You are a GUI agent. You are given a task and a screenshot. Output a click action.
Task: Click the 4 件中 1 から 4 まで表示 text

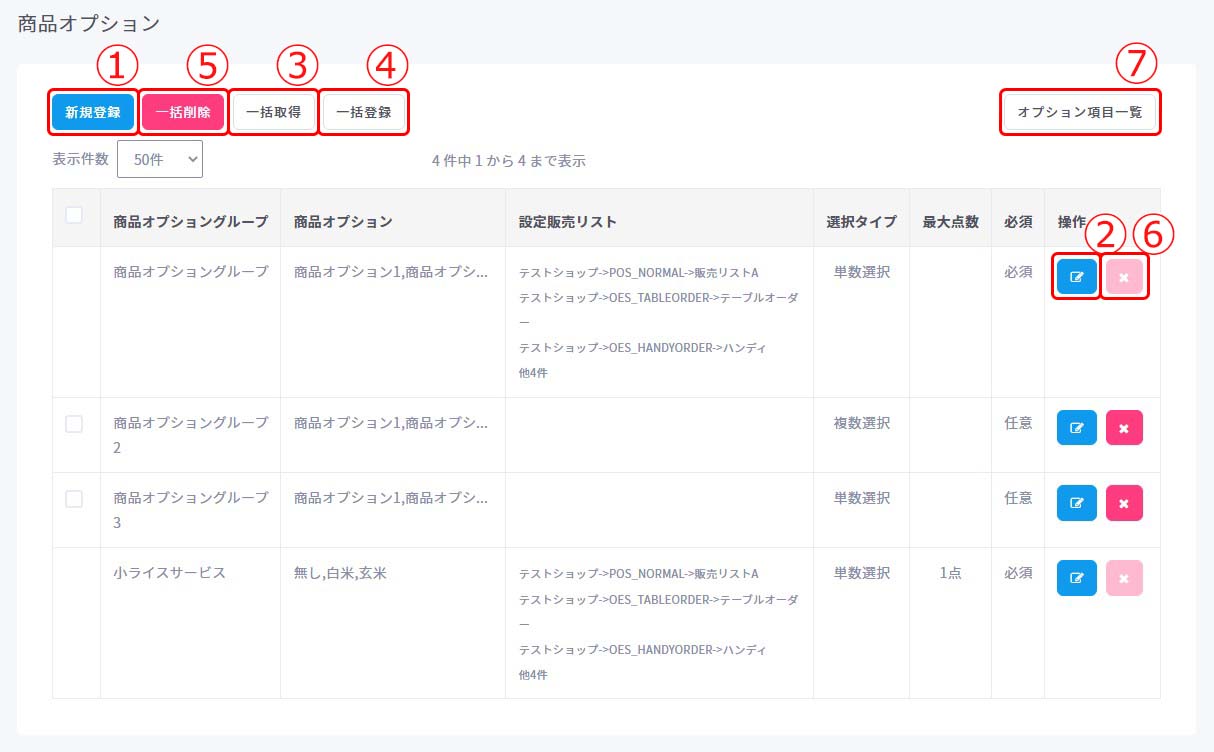tap(509, 160)
